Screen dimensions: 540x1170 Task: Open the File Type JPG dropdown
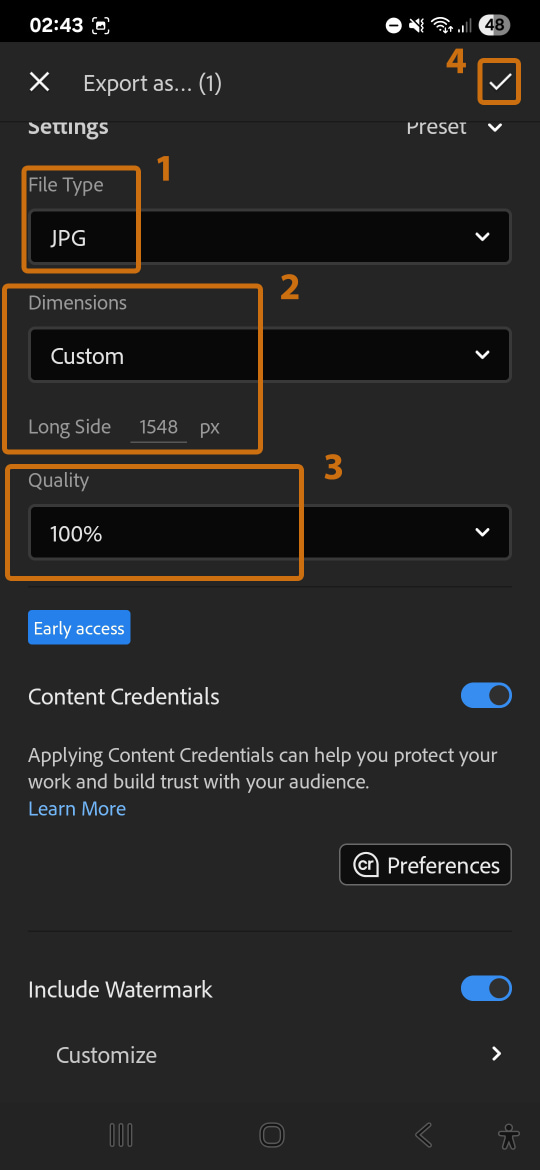[270, 237]
